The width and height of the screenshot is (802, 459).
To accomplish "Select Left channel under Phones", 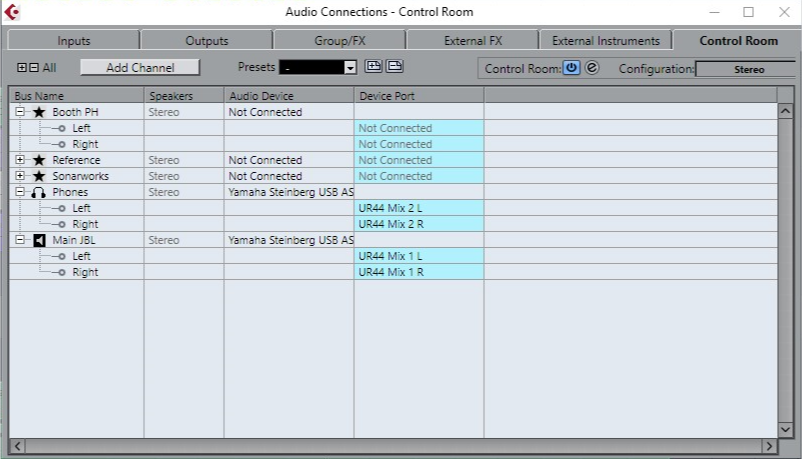I will [x=81, y=208].
